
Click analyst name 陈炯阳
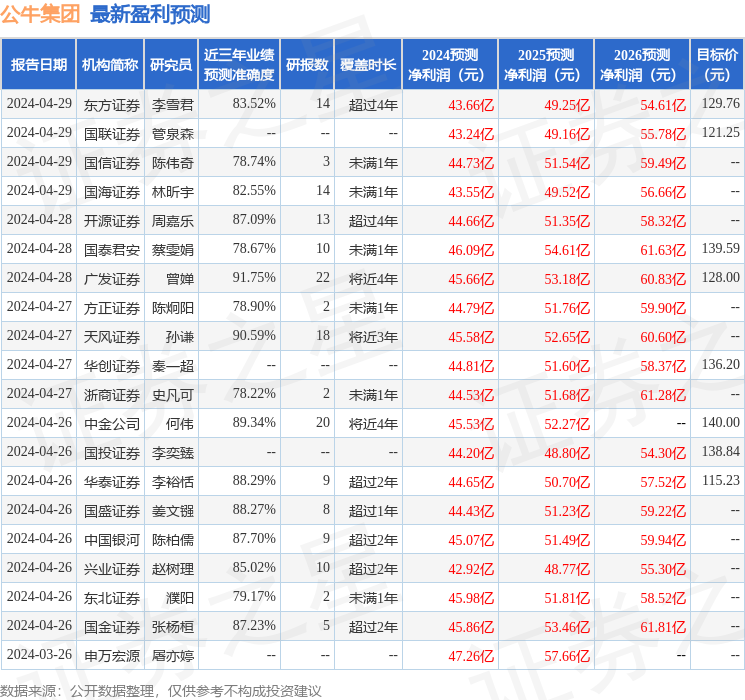pyautogui.click(x=172, y=307)
